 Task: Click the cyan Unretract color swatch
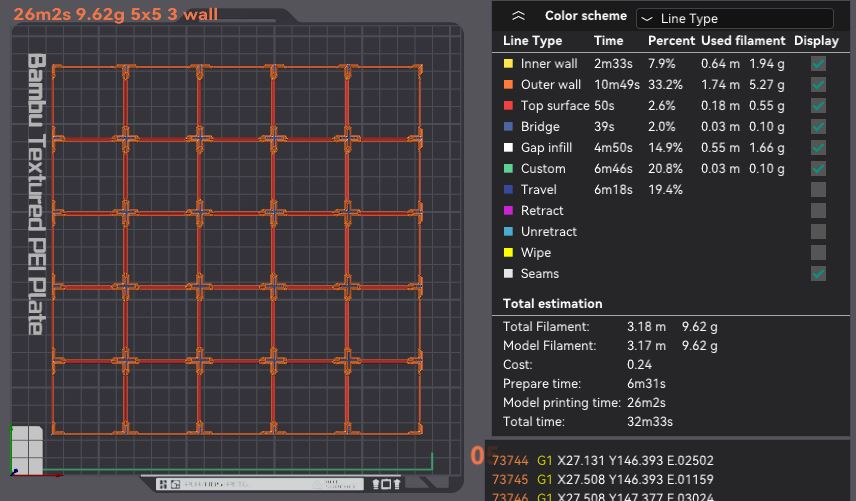coord(508,232)
